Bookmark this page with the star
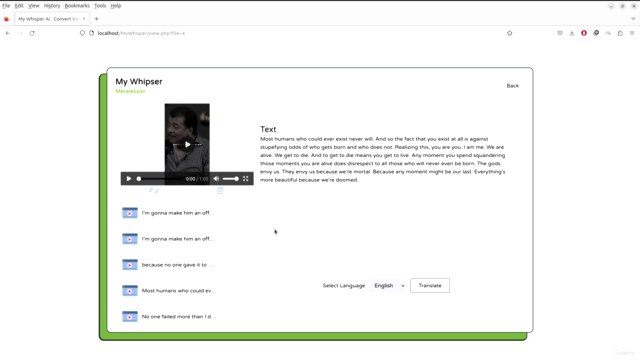The height and width of the screenshot is (360, 640). [509, 33]
